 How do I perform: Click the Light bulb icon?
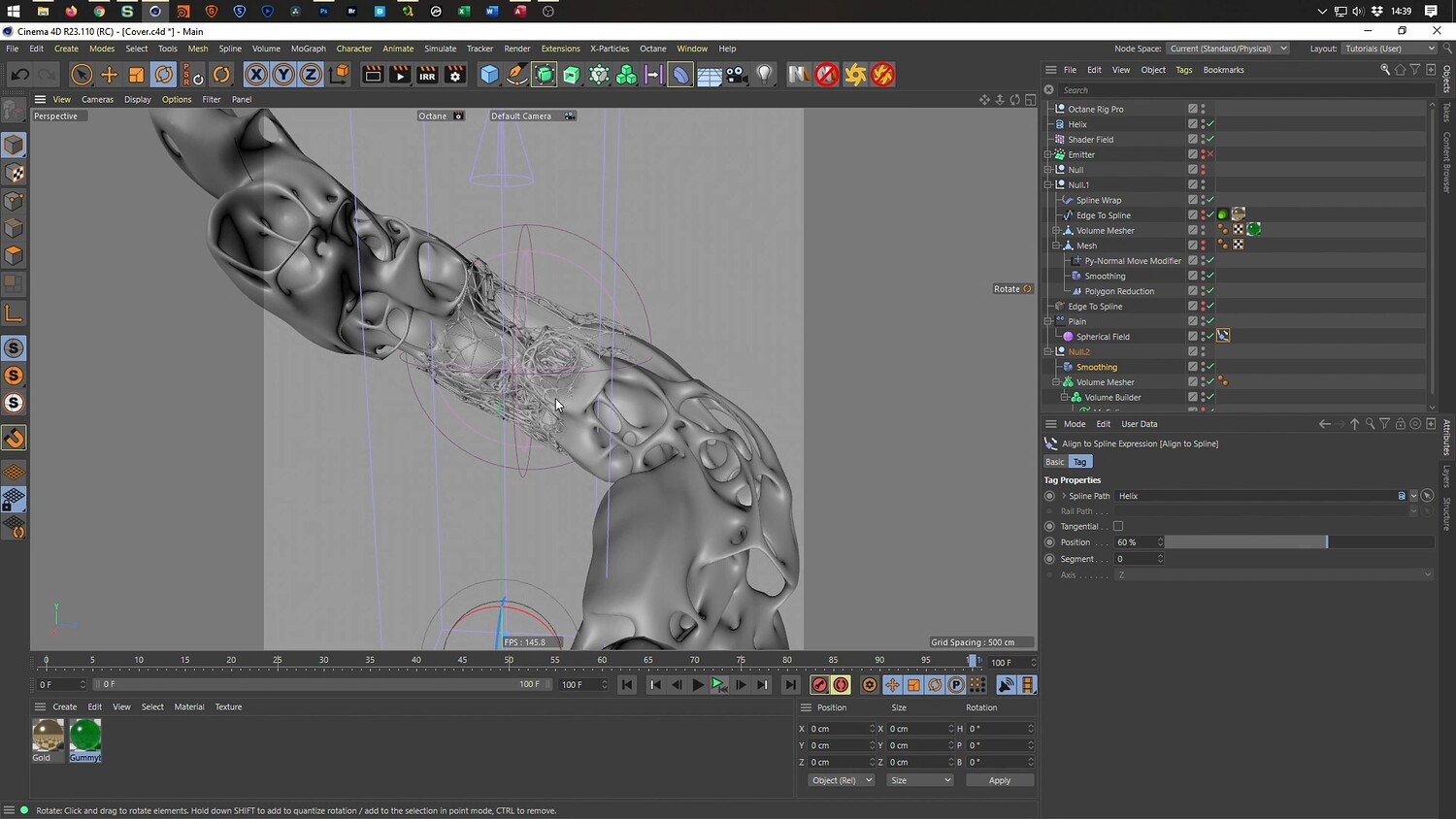pos(765,75)
